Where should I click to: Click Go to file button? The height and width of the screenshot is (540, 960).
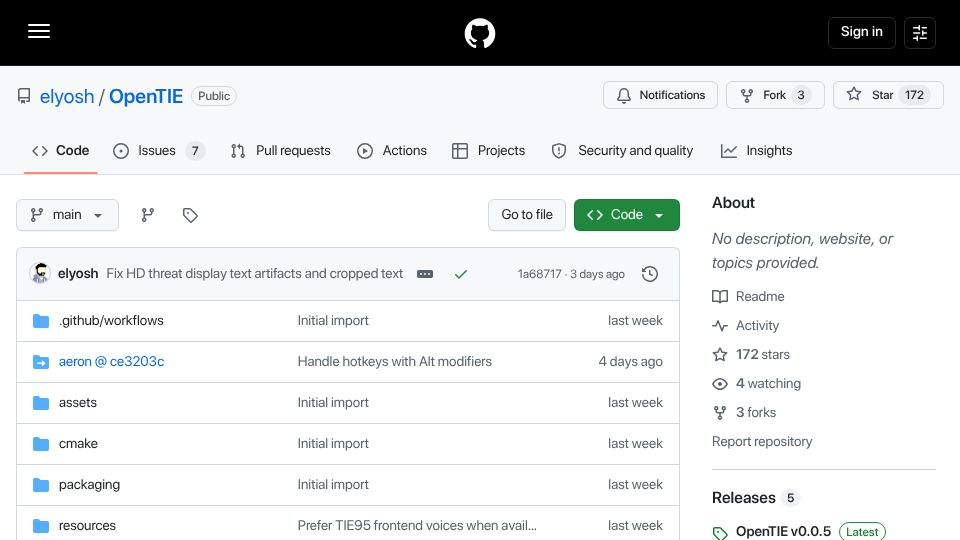tap(527, 215)
